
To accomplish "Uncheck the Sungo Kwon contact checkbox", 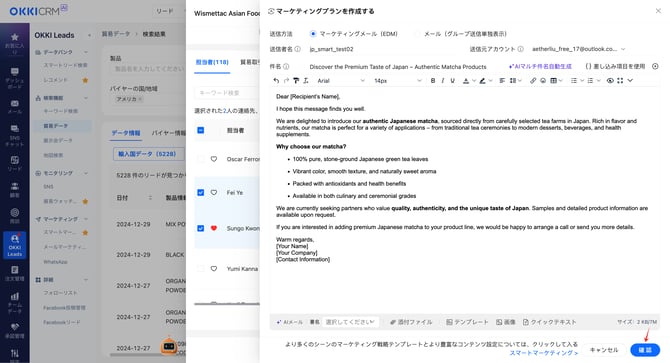I will [x=201, y=228].
